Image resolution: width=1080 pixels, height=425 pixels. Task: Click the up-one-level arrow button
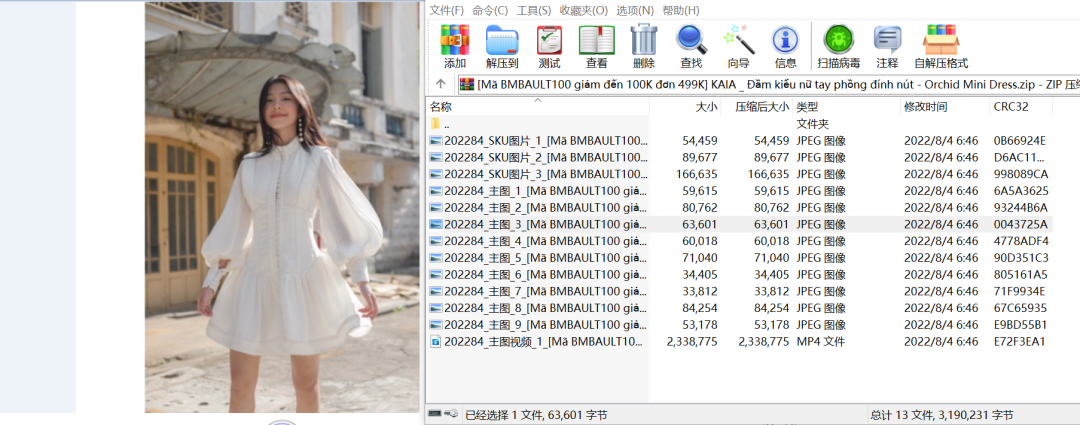coord(441,84)
